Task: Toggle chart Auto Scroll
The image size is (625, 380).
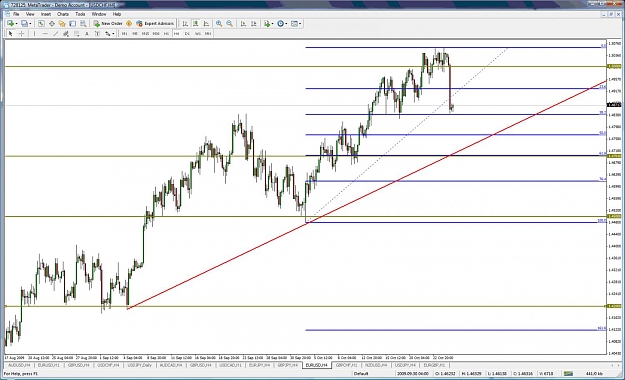Action: (x=243, y=24)
